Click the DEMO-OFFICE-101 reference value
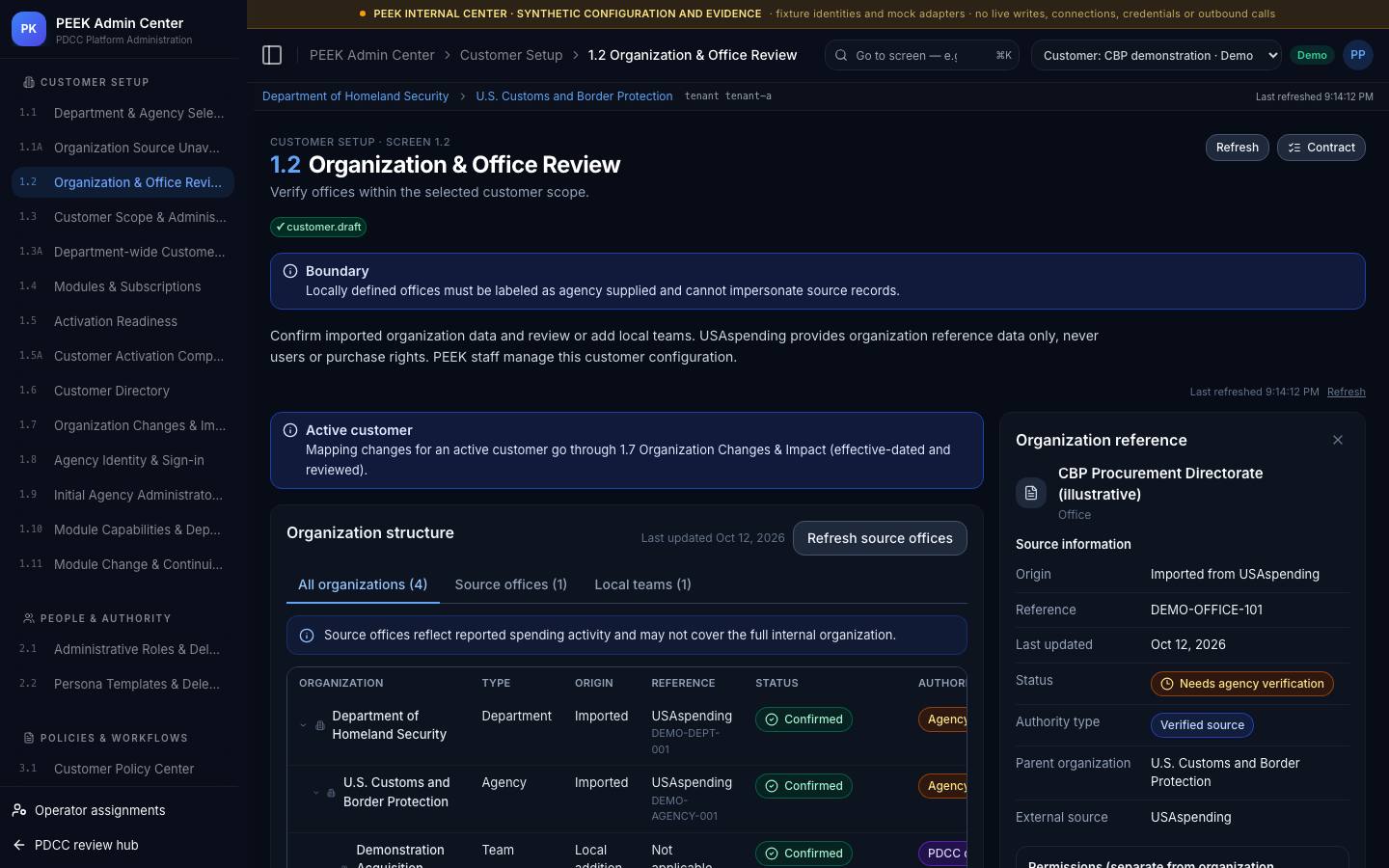 1207,610
